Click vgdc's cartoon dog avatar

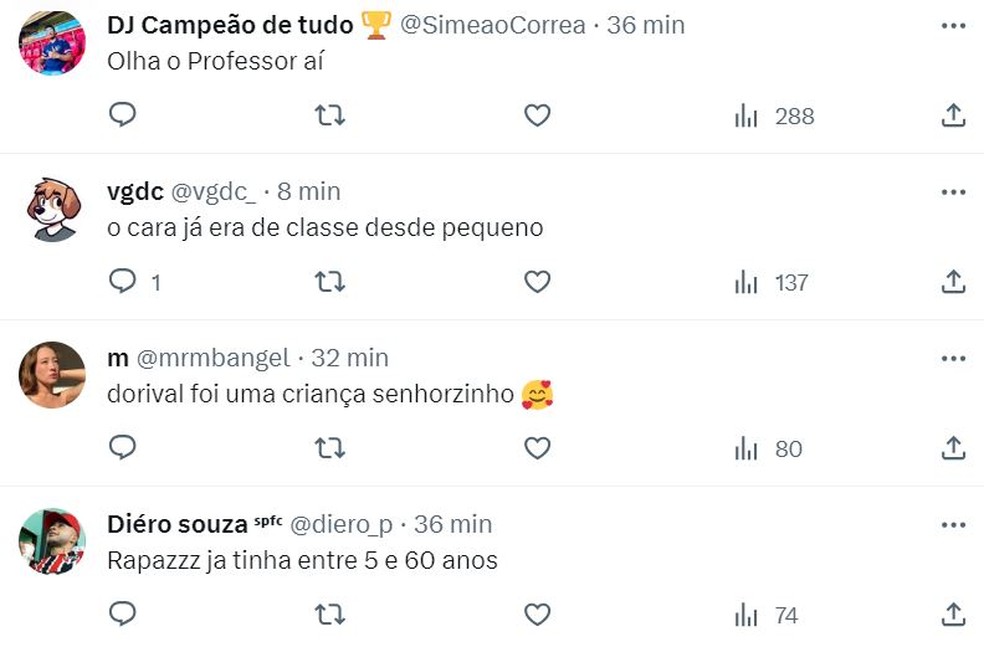point(53,210)
